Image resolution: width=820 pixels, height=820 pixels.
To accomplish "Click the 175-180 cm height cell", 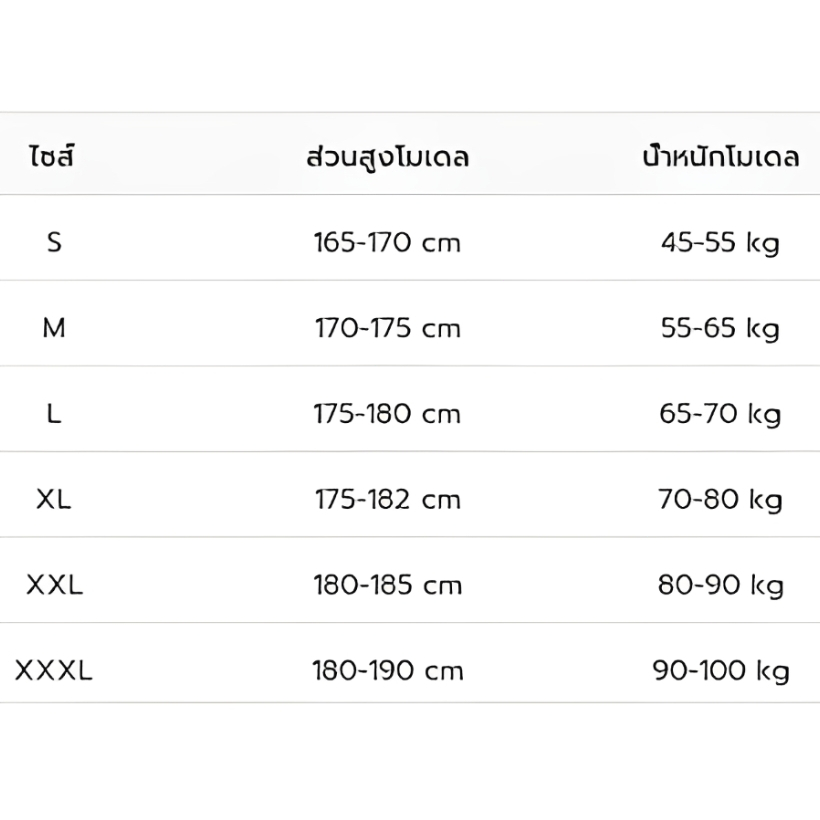I will [x=388, y=414].
